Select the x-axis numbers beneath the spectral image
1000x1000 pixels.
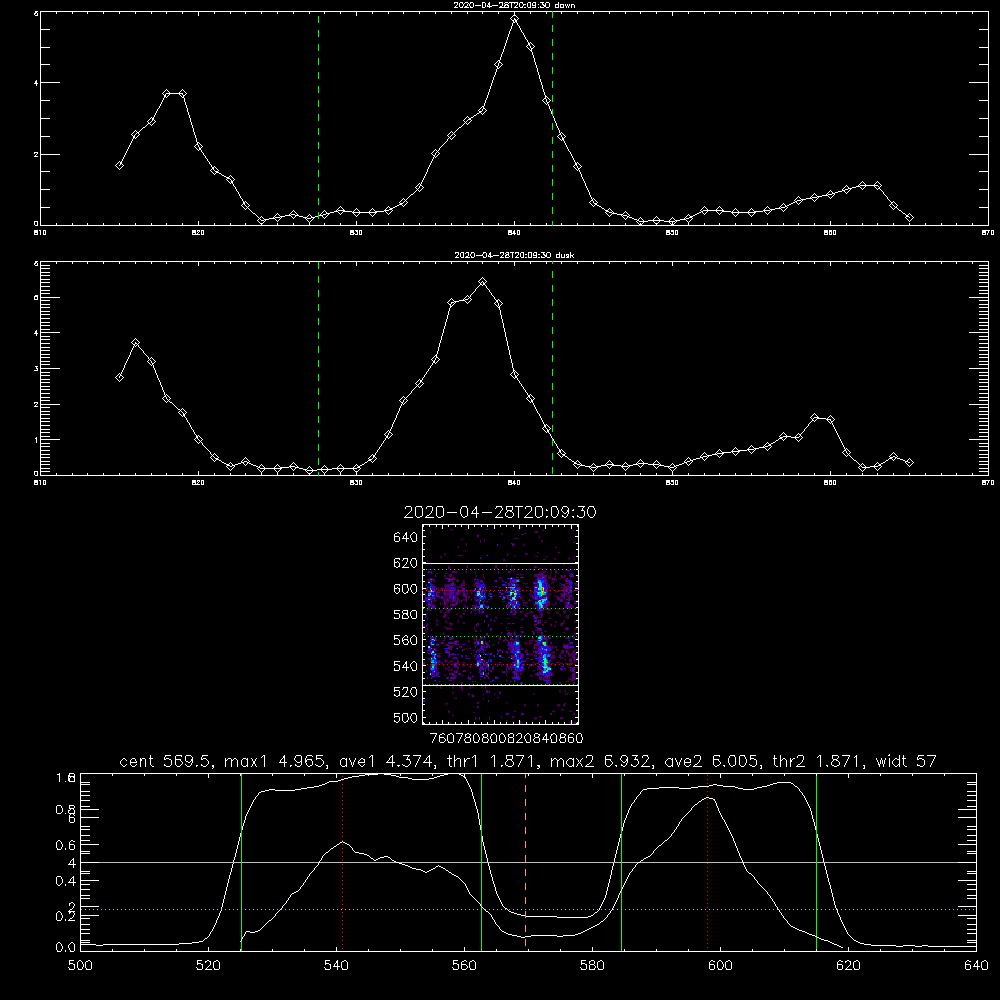[507, 739]
